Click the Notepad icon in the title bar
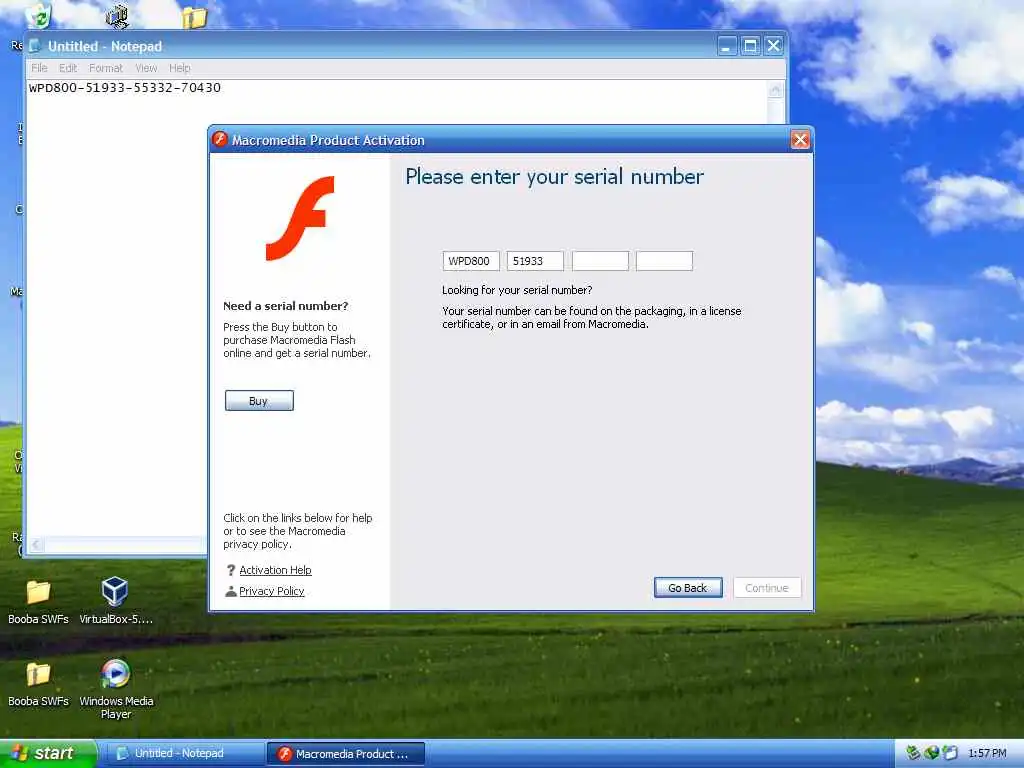The image size is (1024, 768). 35,46
